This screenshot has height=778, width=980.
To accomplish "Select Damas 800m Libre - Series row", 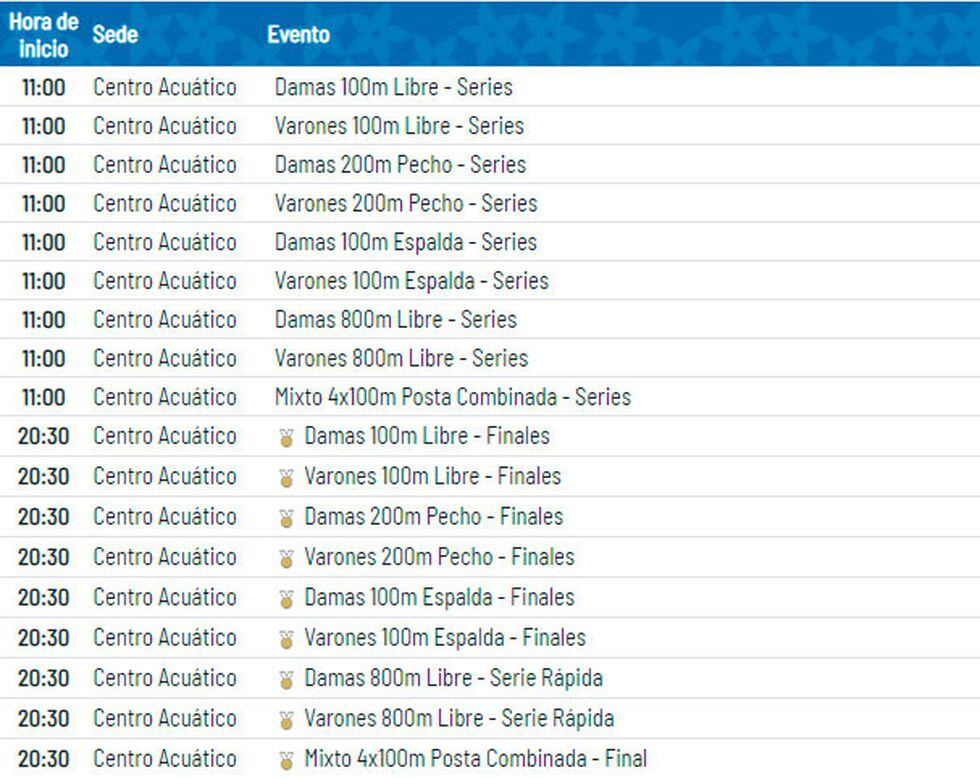I will (395, 320).
